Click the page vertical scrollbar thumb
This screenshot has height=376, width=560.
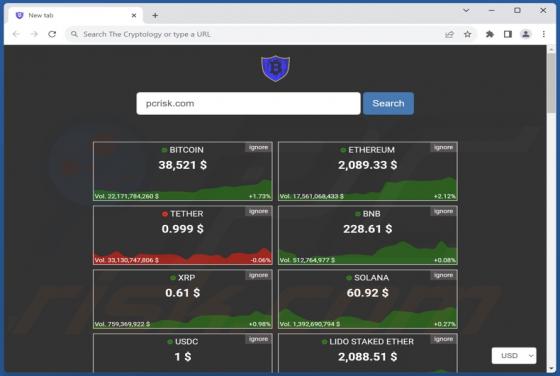tap(551, 84)
